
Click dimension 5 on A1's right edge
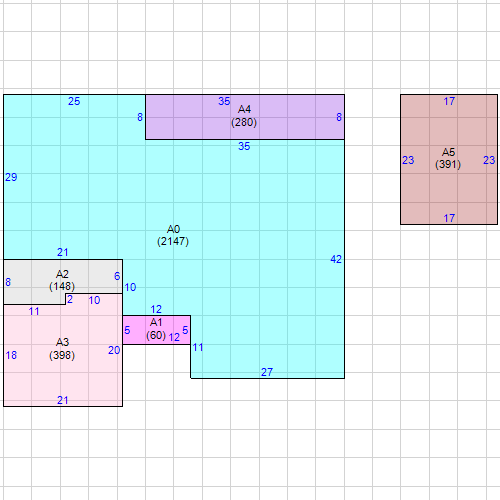click(x=185, y=330)
